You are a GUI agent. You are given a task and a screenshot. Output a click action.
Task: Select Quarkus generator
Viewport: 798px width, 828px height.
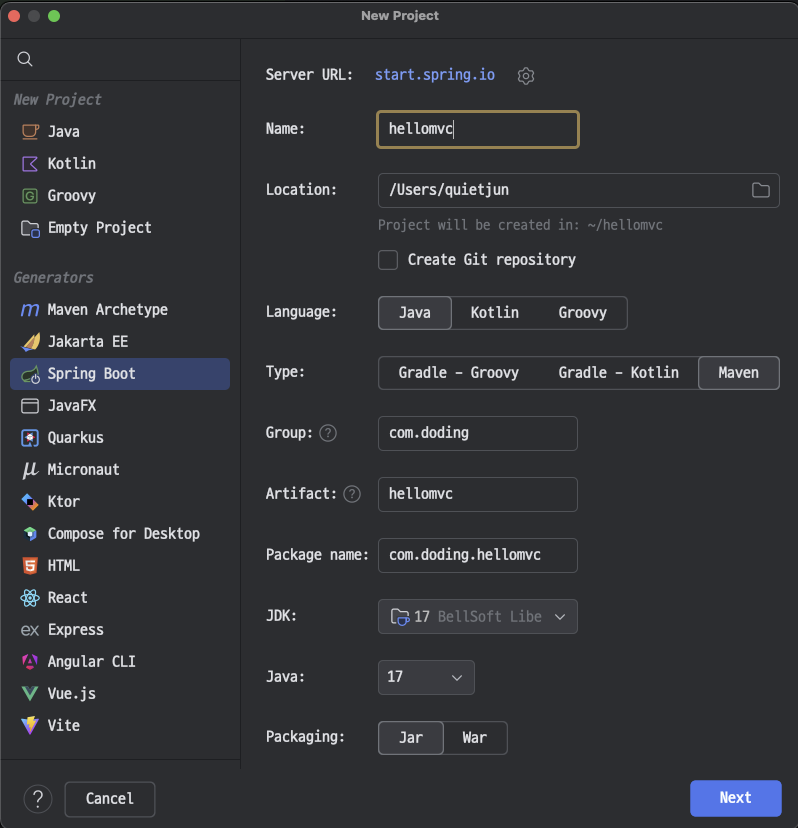120,438
